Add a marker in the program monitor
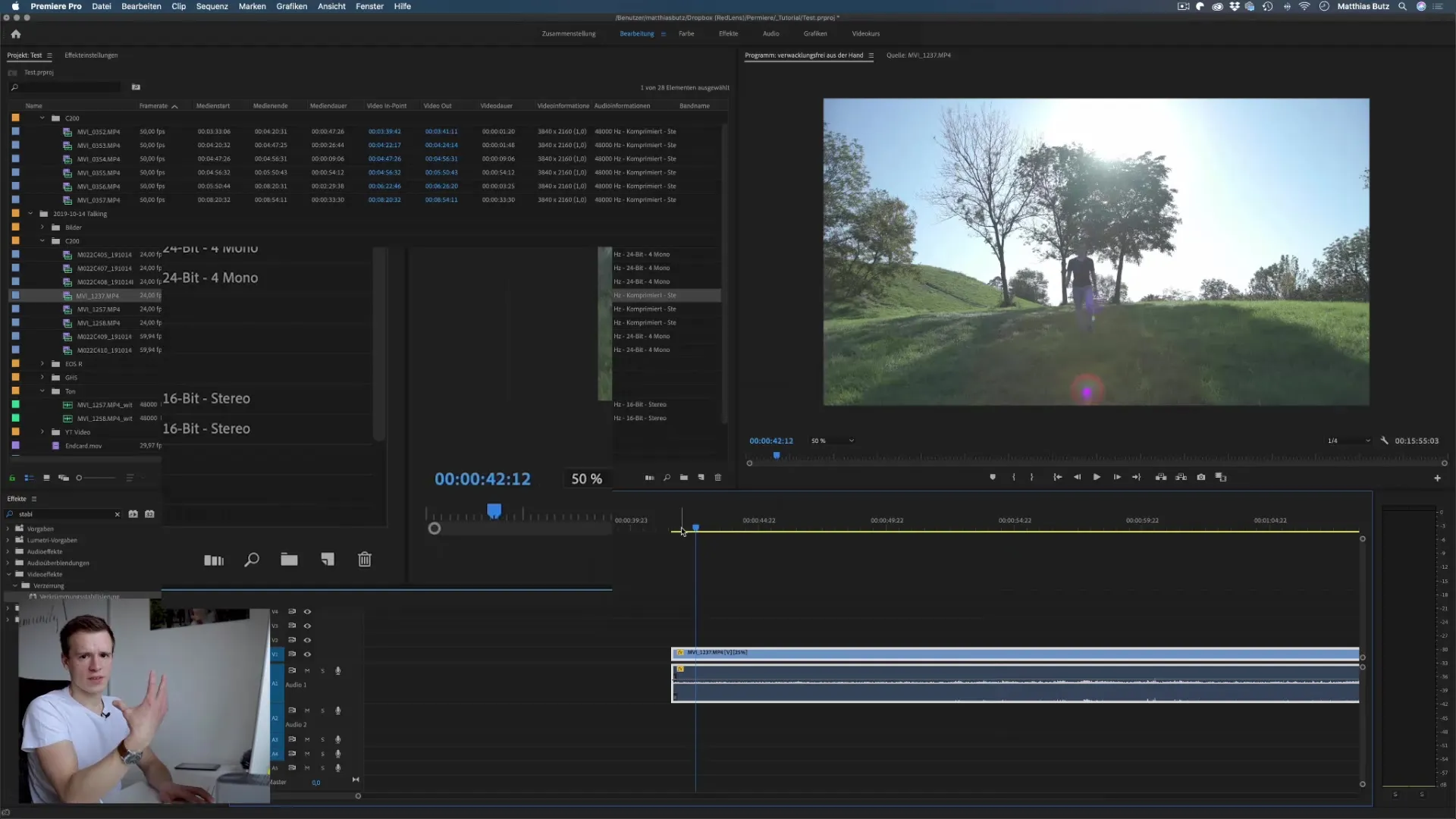This screenshot has width=1456, height=819. (993, 478)
